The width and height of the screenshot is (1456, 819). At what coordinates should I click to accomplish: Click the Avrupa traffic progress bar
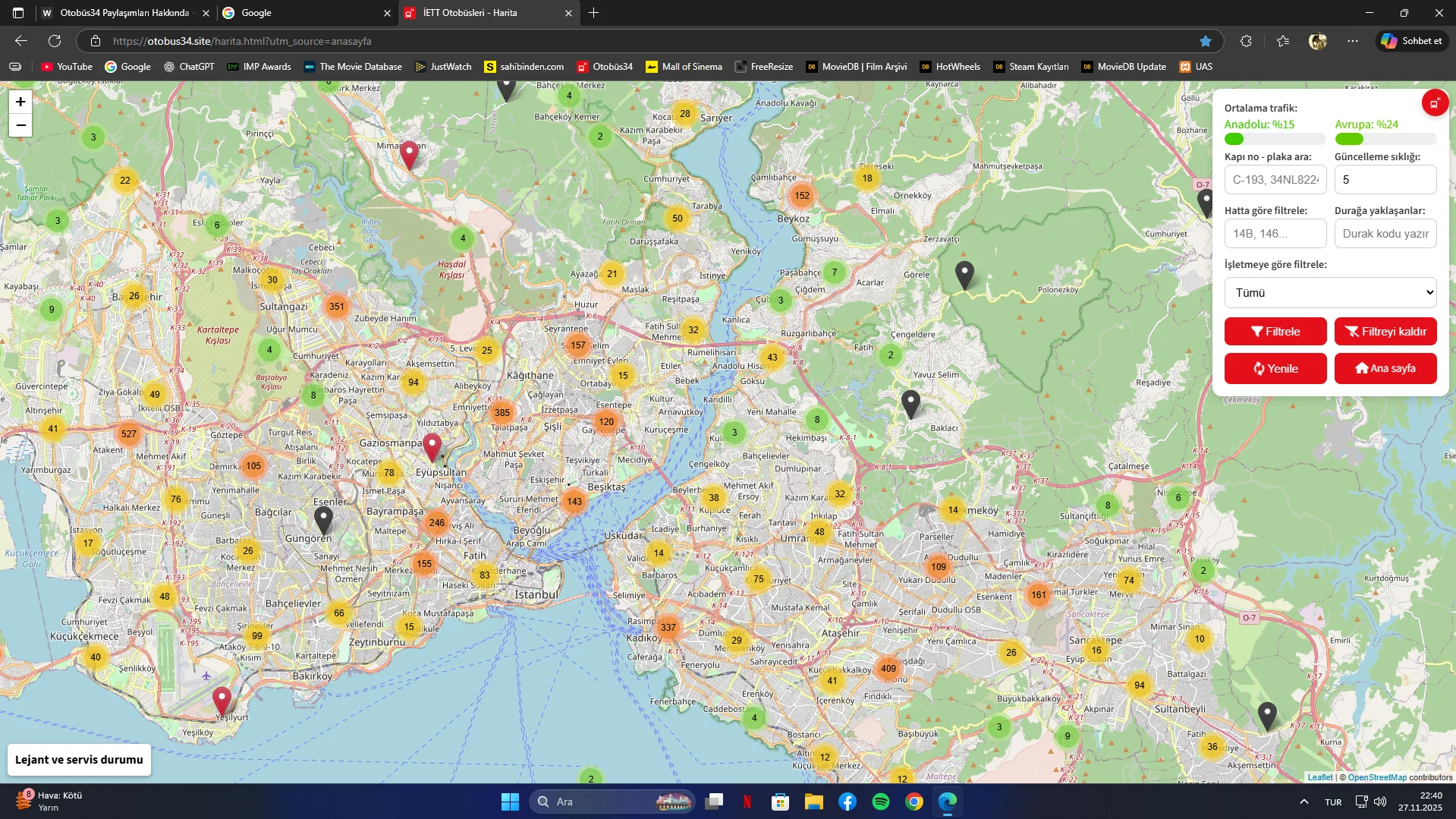coord(1384,139)
